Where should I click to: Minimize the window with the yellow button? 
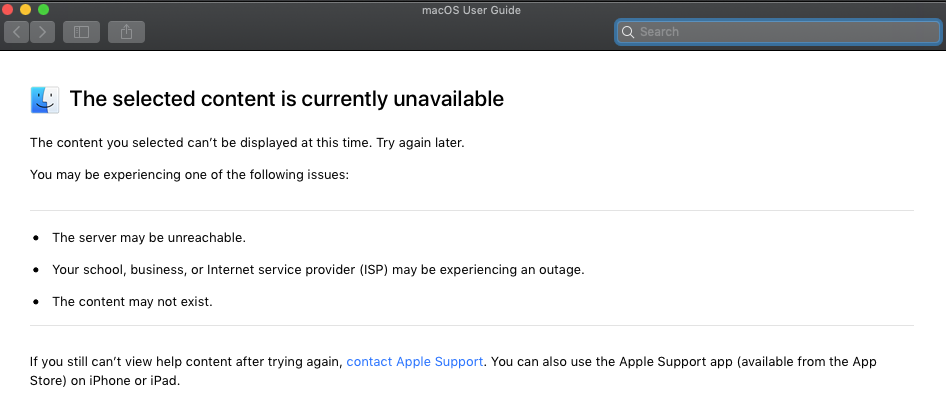tap(25, 9)
